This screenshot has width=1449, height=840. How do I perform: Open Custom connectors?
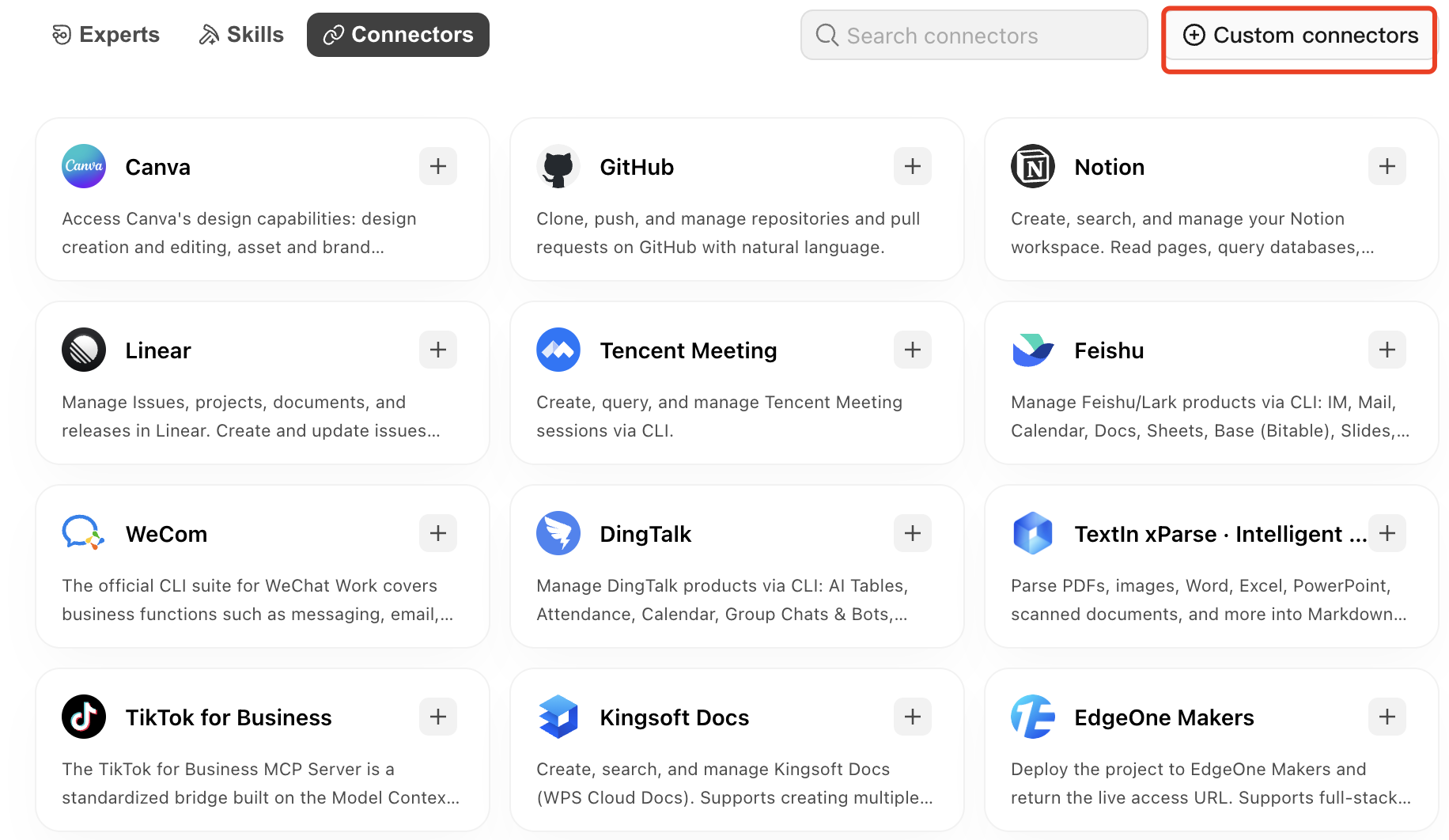coord(1300,36)
